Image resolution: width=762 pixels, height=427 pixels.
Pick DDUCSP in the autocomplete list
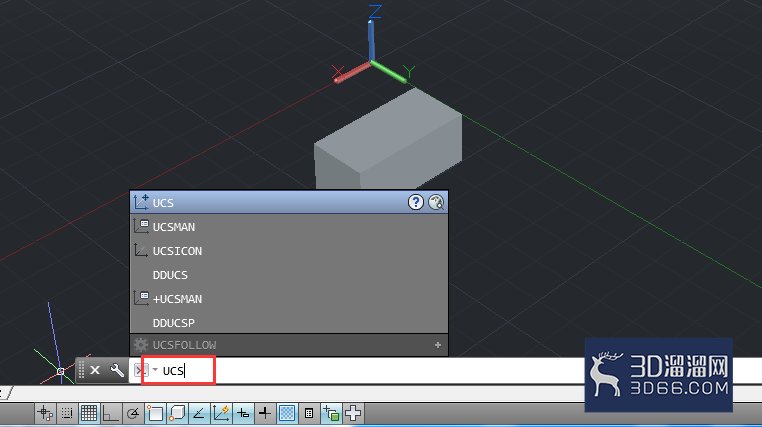click(x=289, y=323)
